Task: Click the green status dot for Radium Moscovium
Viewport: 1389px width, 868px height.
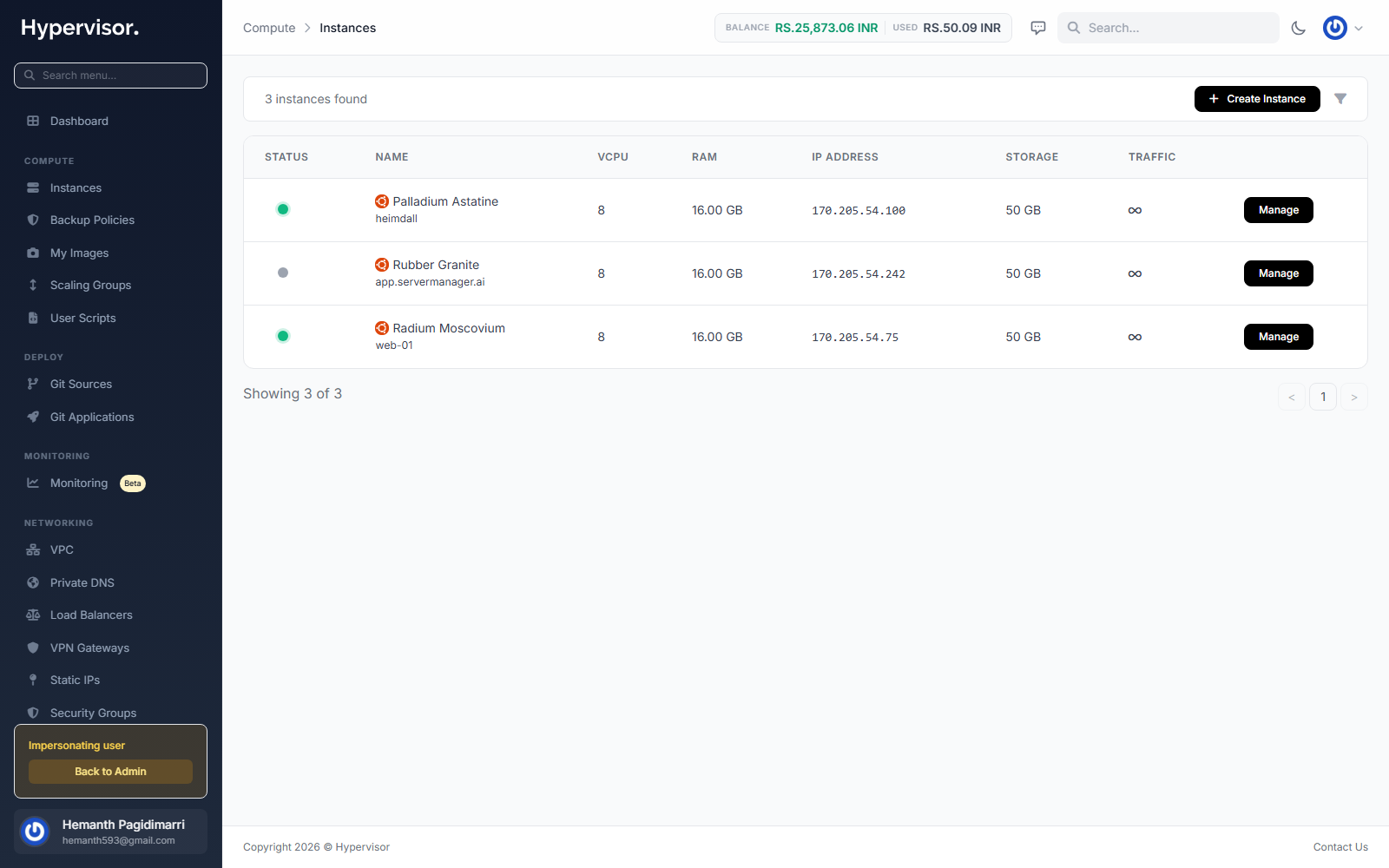Action: tap(283, 336)
